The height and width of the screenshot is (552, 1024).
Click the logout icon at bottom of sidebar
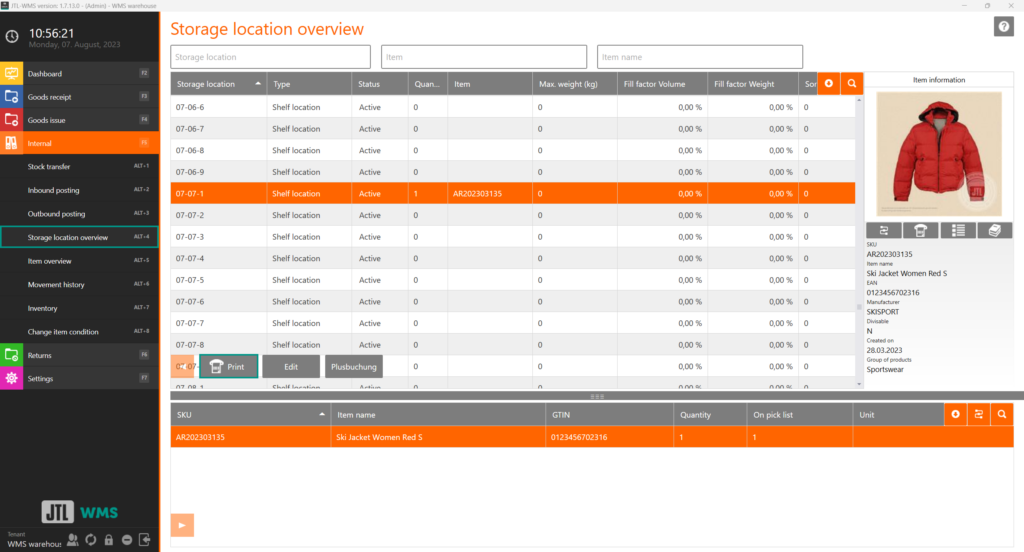pyautogui.click(x=146, y=540)
